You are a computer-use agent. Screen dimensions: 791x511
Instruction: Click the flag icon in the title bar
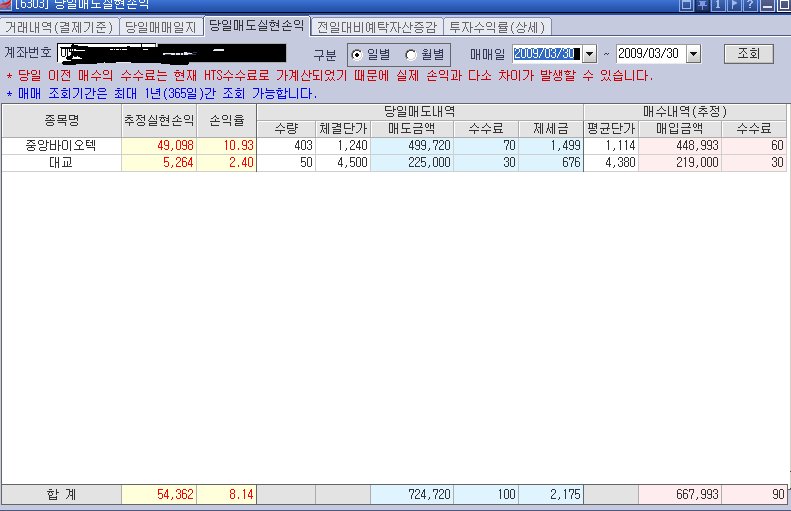pyautogui.click(x=734, y=5)
